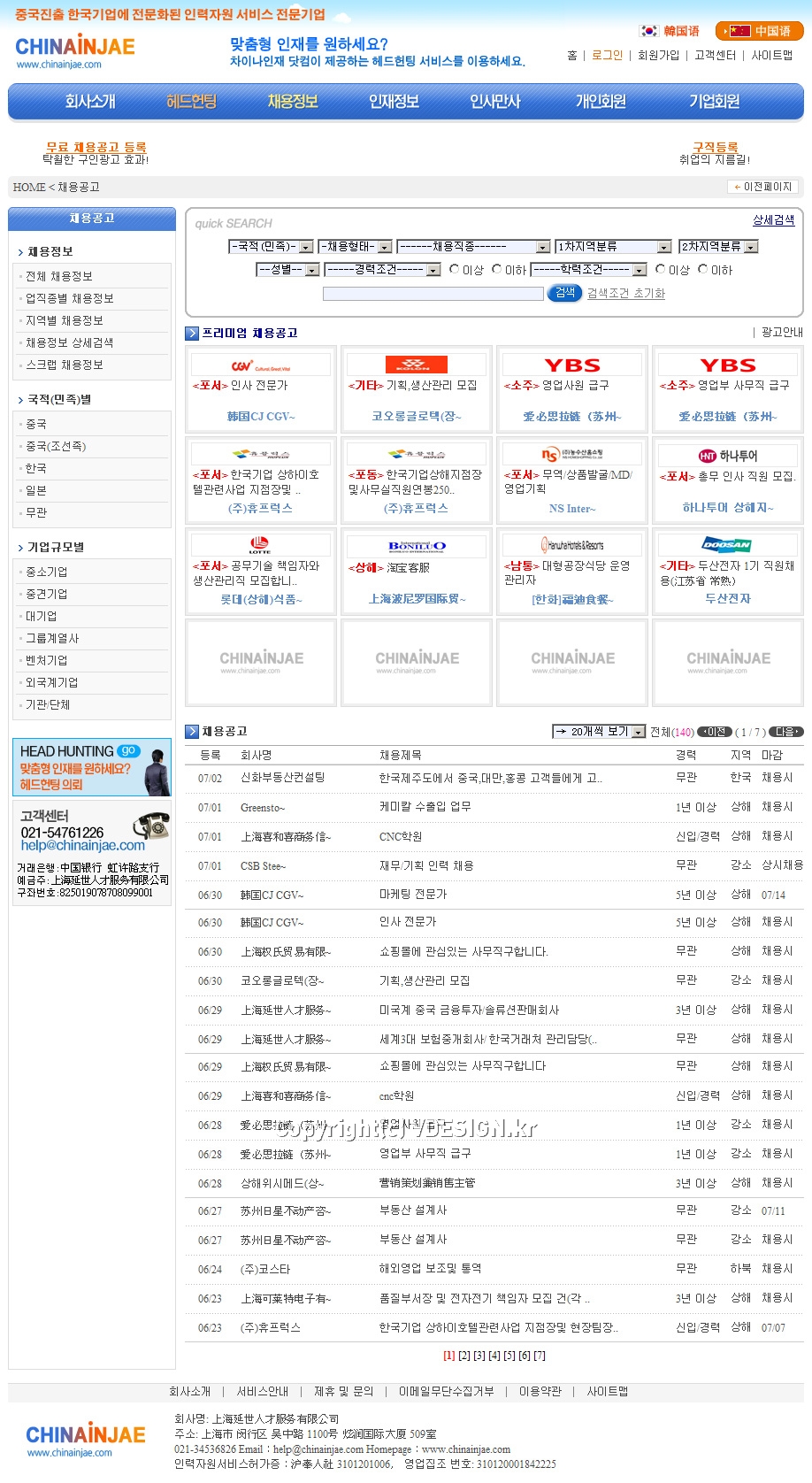Viewport: 812px width, 1483px height.
Task: Open the 채용직종 dropdown
Action: (x=473, y=246)
